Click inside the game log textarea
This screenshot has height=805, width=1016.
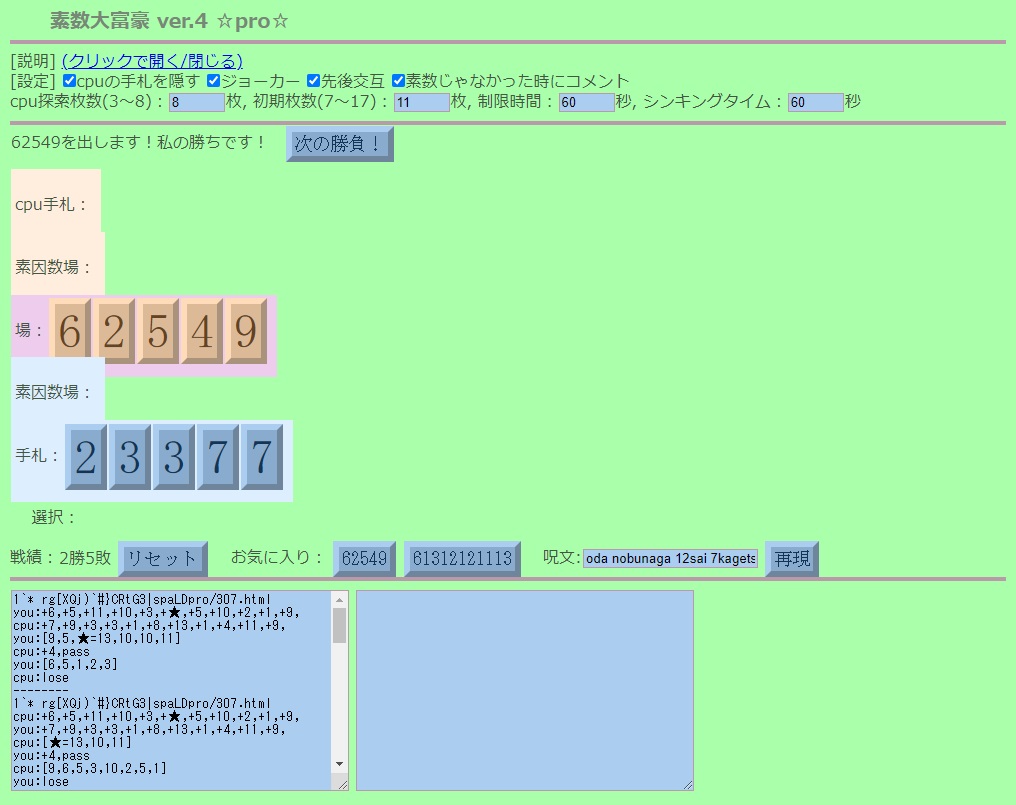click(x=172, y=690)
